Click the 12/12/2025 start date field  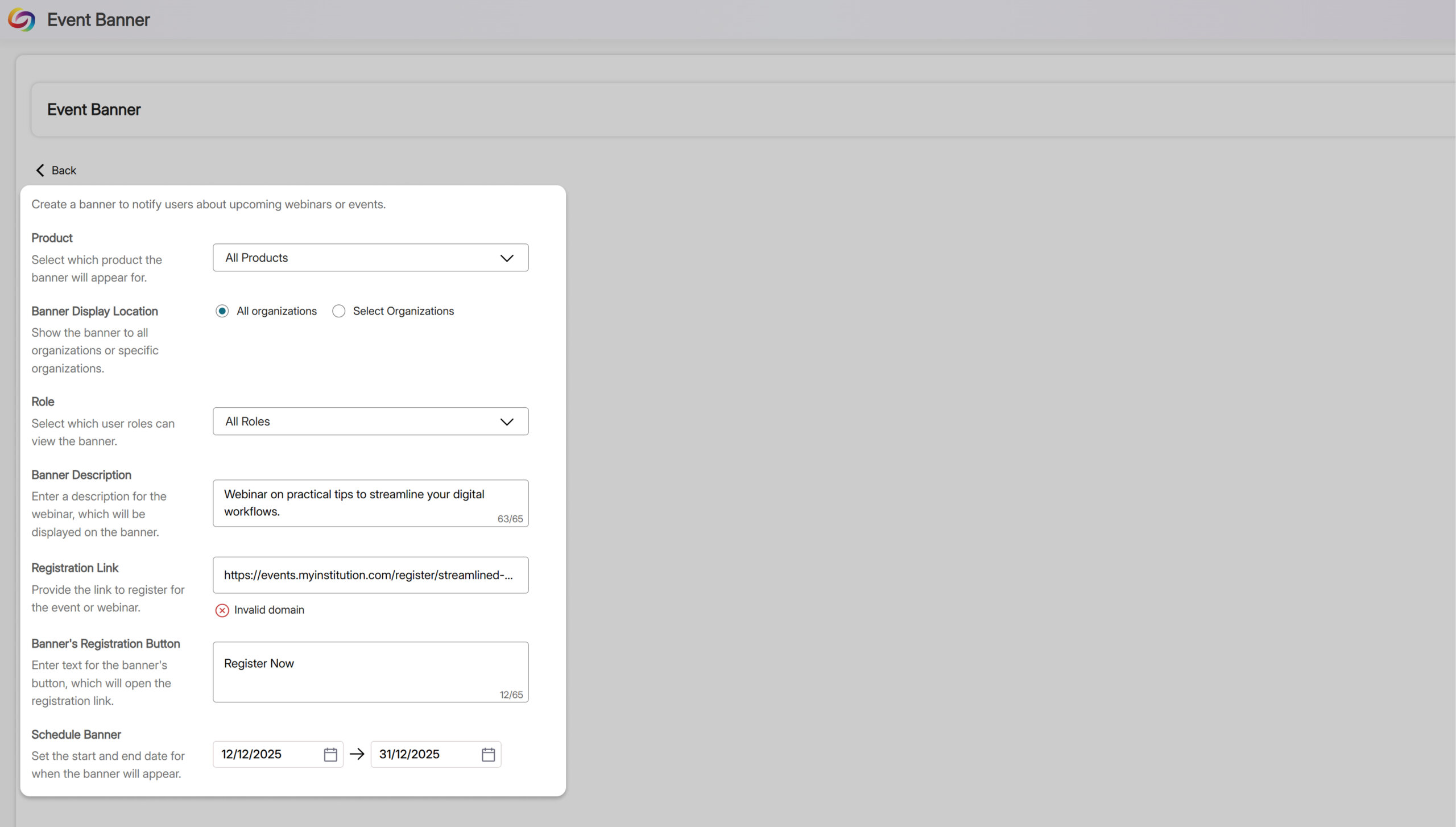(264, 754)
